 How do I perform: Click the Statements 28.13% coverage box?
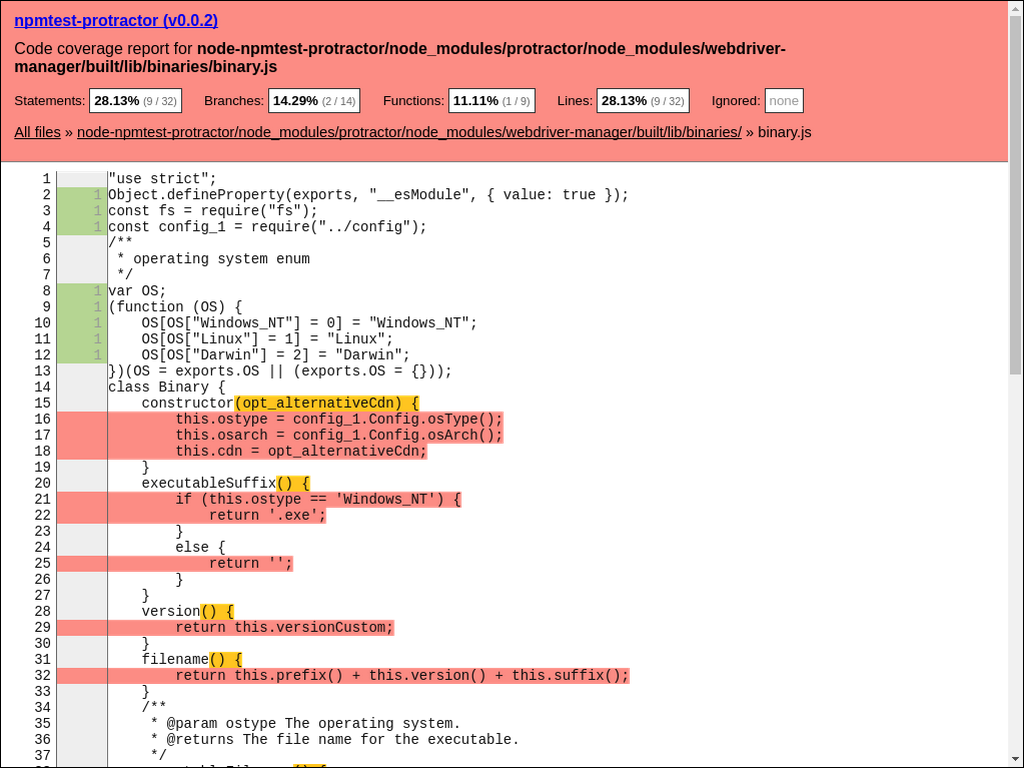134,101
